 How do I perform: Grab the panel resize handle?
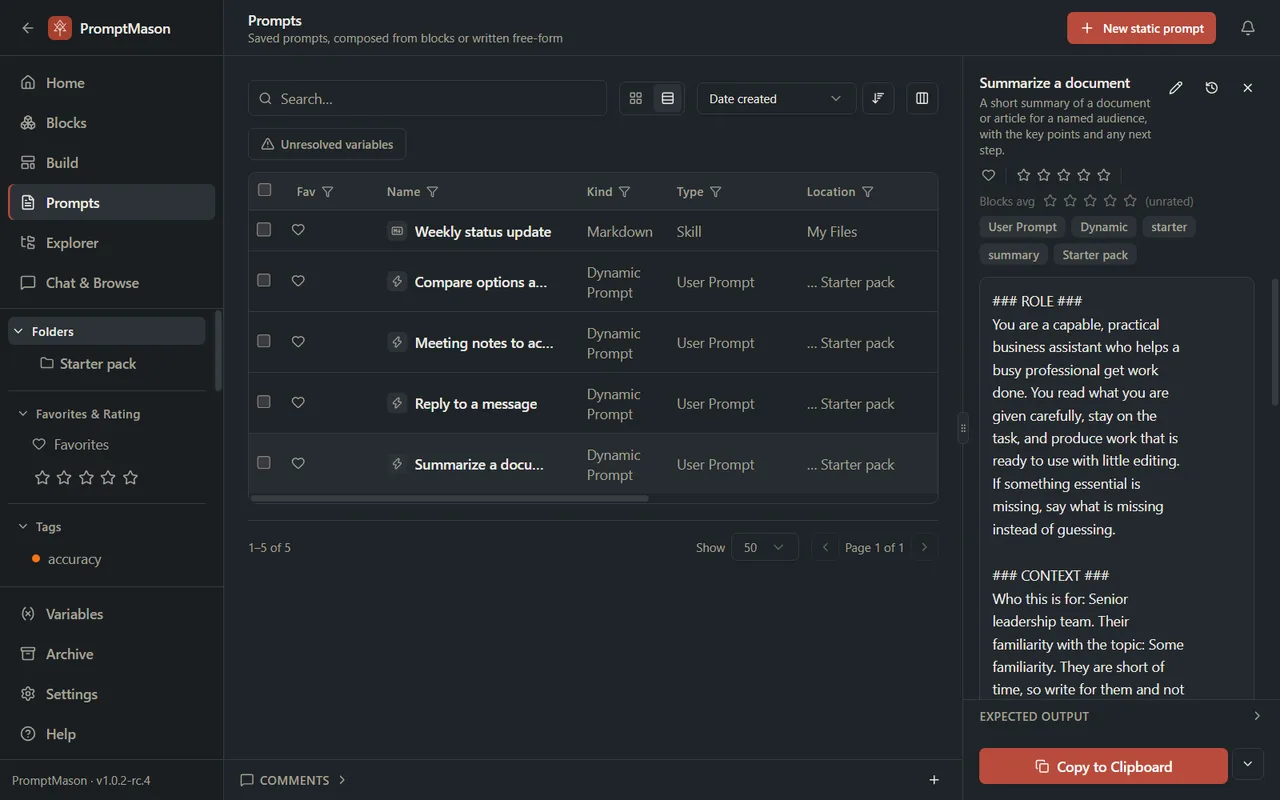[x=963, y=428]
